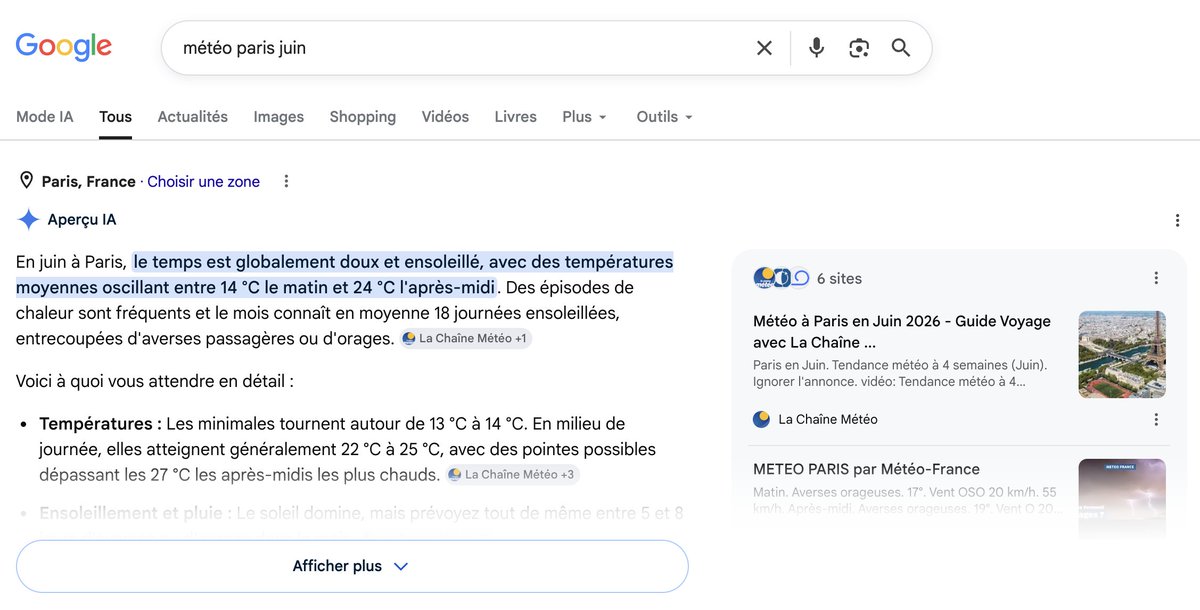
Task: Click the La Chaîne Météo source favicon in the sites card
Action: (x=762, y=419)
